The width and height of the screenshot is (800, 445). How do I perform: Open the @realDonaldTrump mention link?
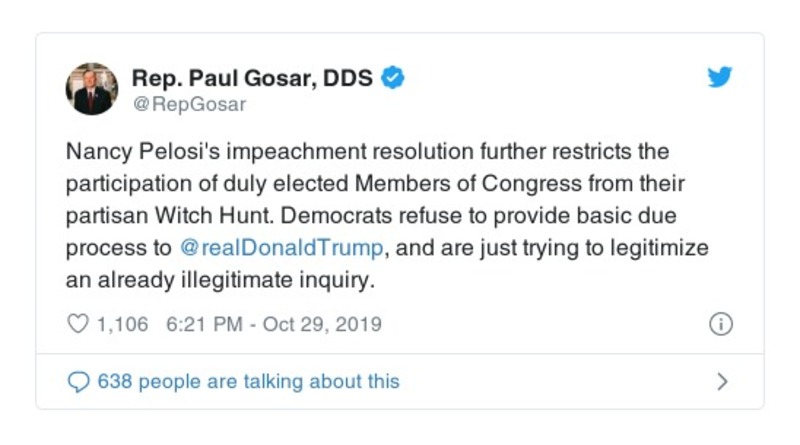(x=283, y=248)
